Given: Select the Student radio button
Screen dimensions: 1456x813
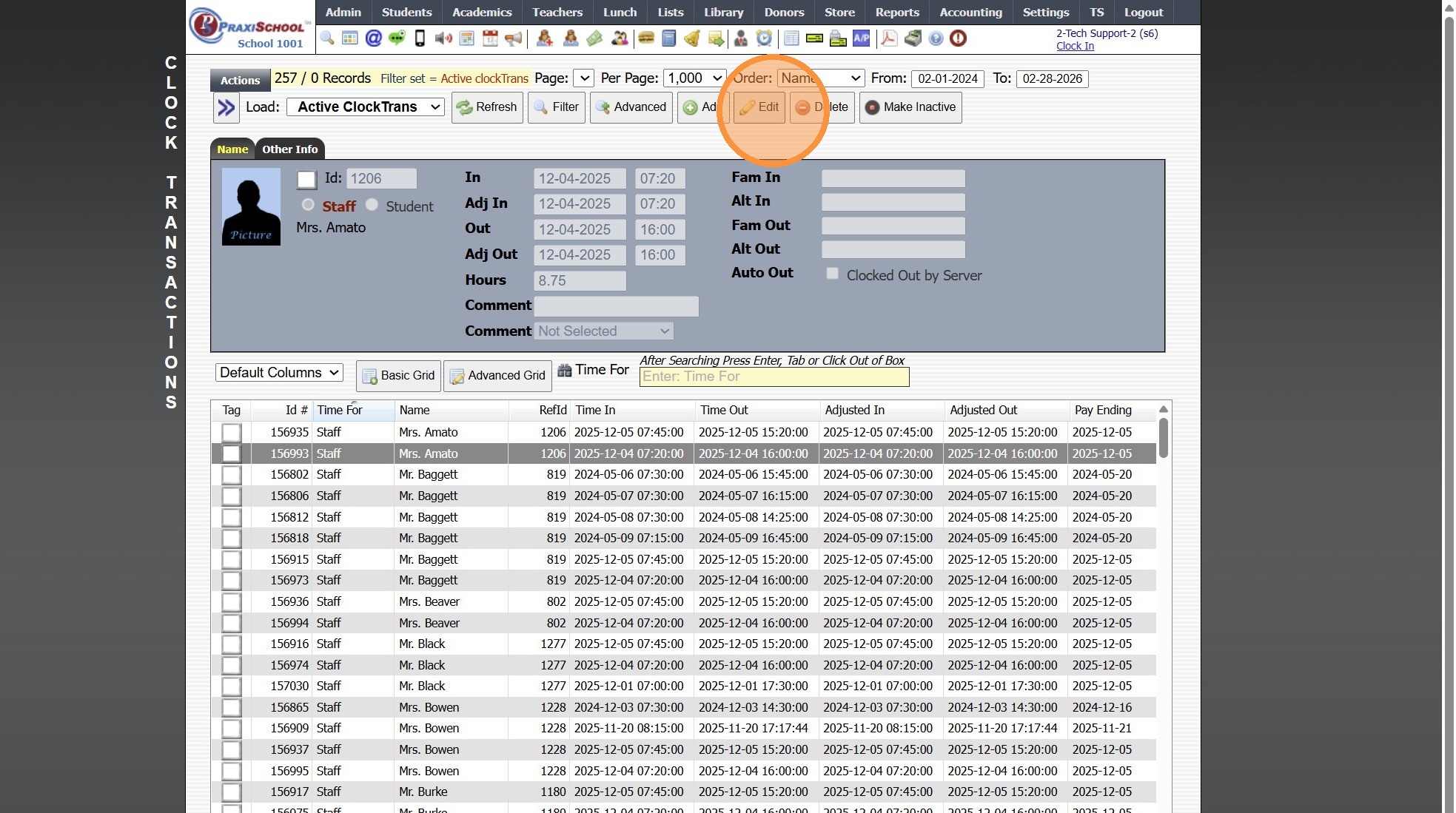Looking at the screenshot, I should click(x=372, y=205).
